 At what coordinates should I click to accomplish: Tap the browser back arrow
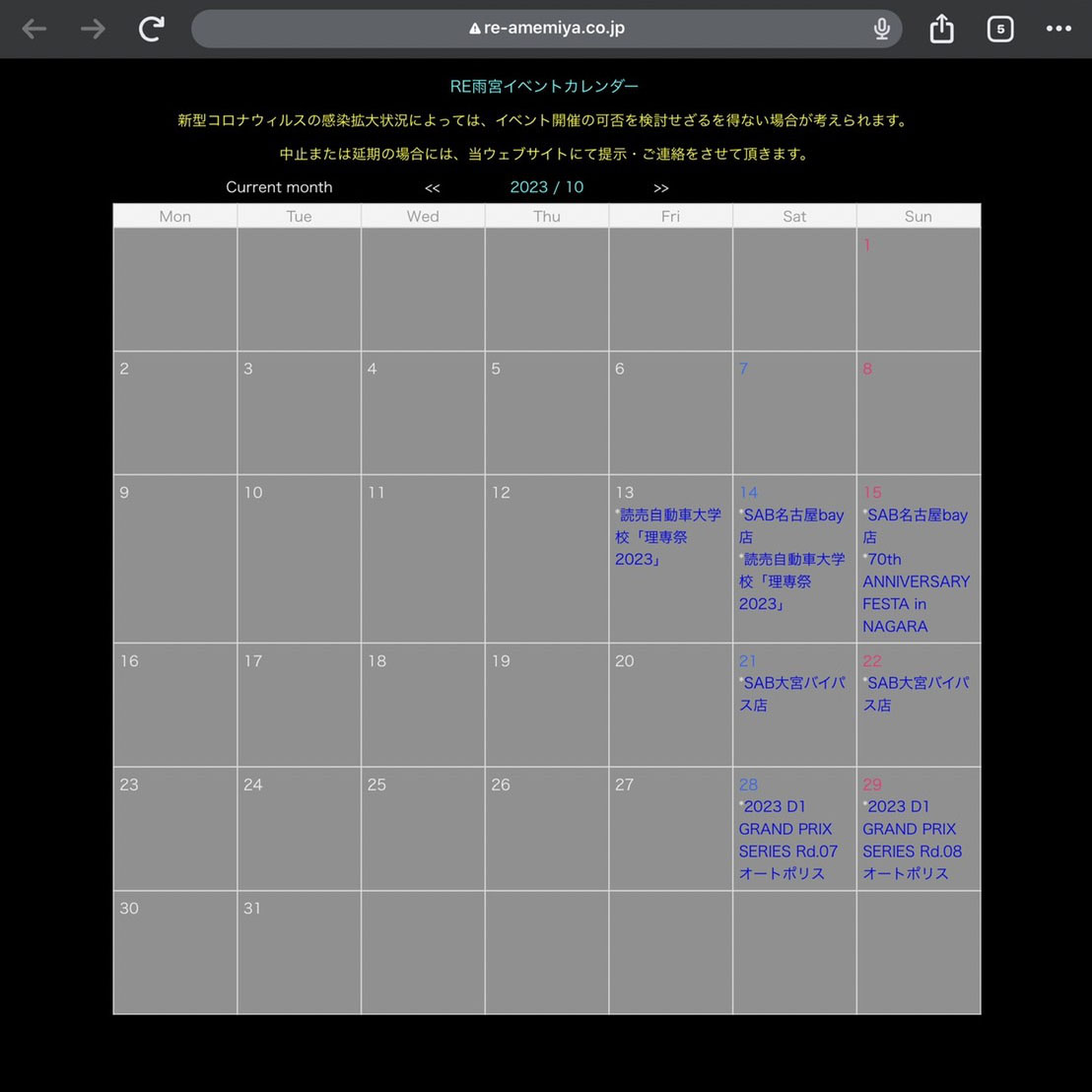pyautogui.click(x=34, y=30)
